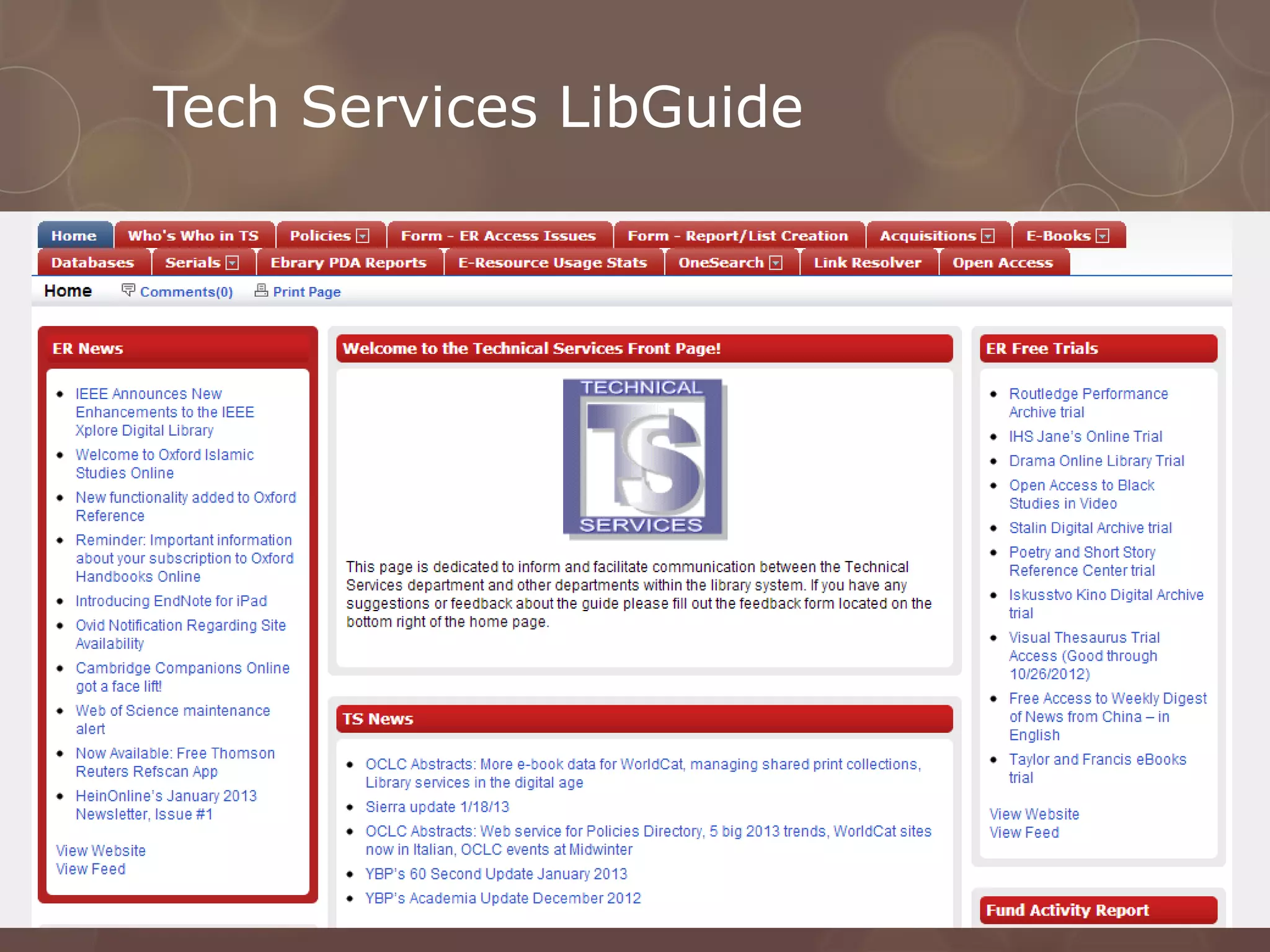Open Taylor and Francis eBooks trial link
1270x952 pixels.
[x=1098, y=769]
